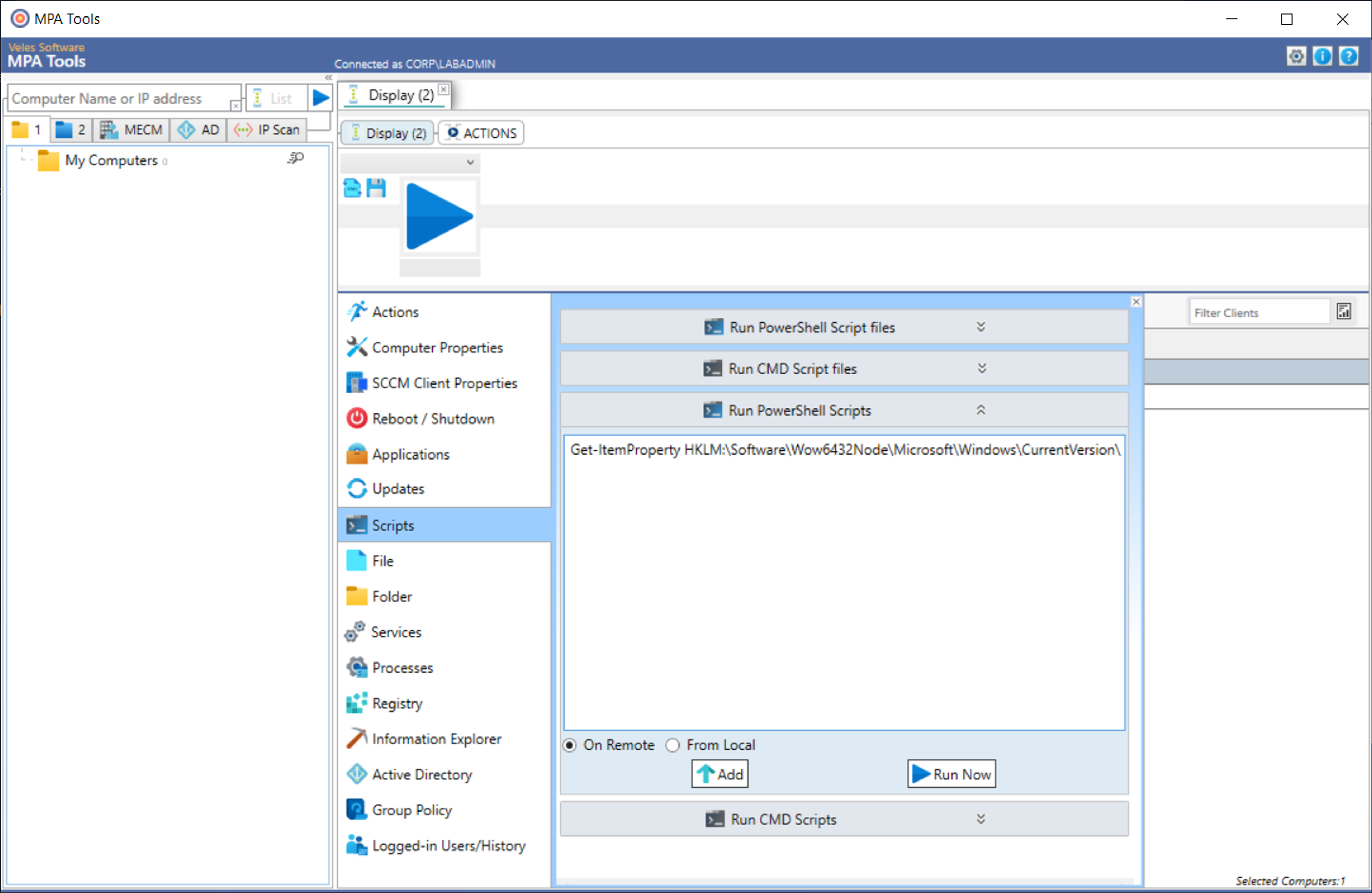Screen dimensions: 1372x893
Task: Open Computer Properties section
Action: (x=444, y=348)
